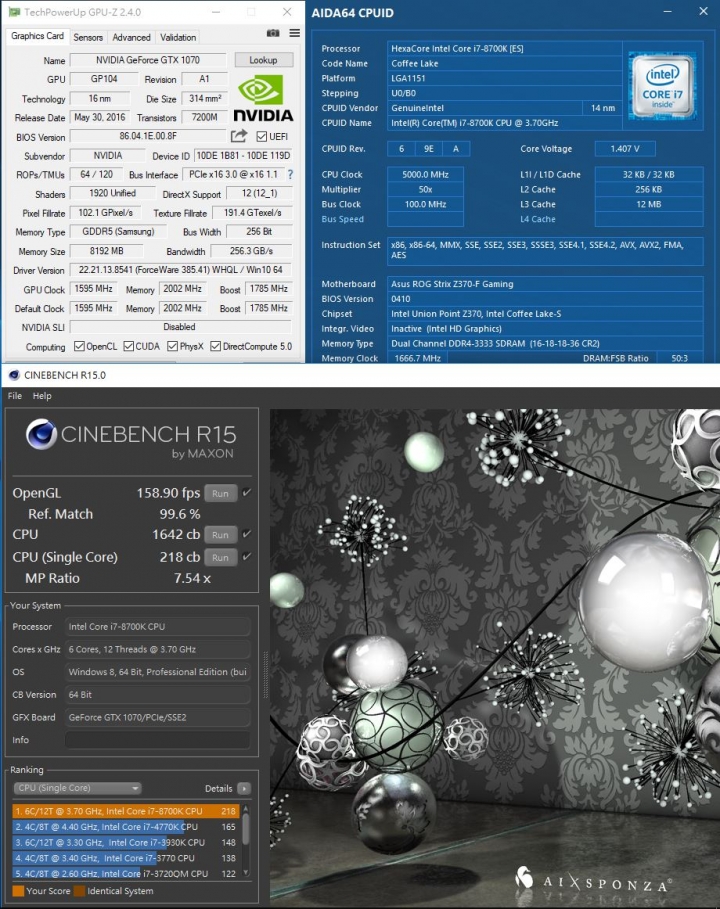Click the Cinebench R15 sphere logo
Image resolution: width=720 pixels, height=909 pixels.
coord(41,435)
